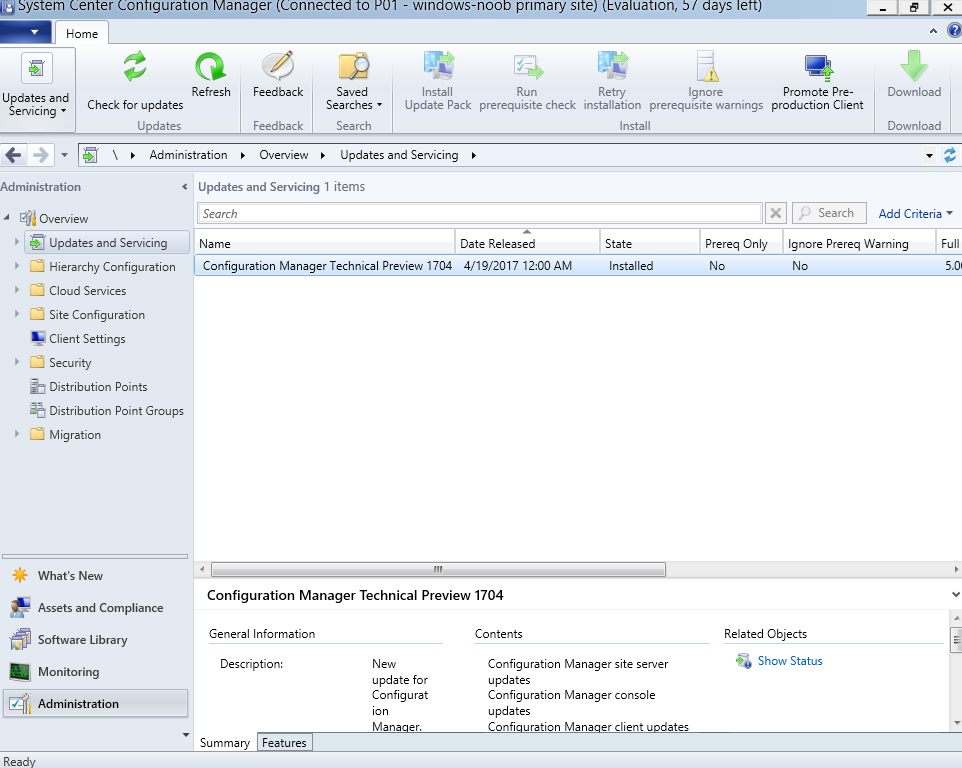
Task: Open the Feedback pencil icon
Action: [x=278, y=66]
